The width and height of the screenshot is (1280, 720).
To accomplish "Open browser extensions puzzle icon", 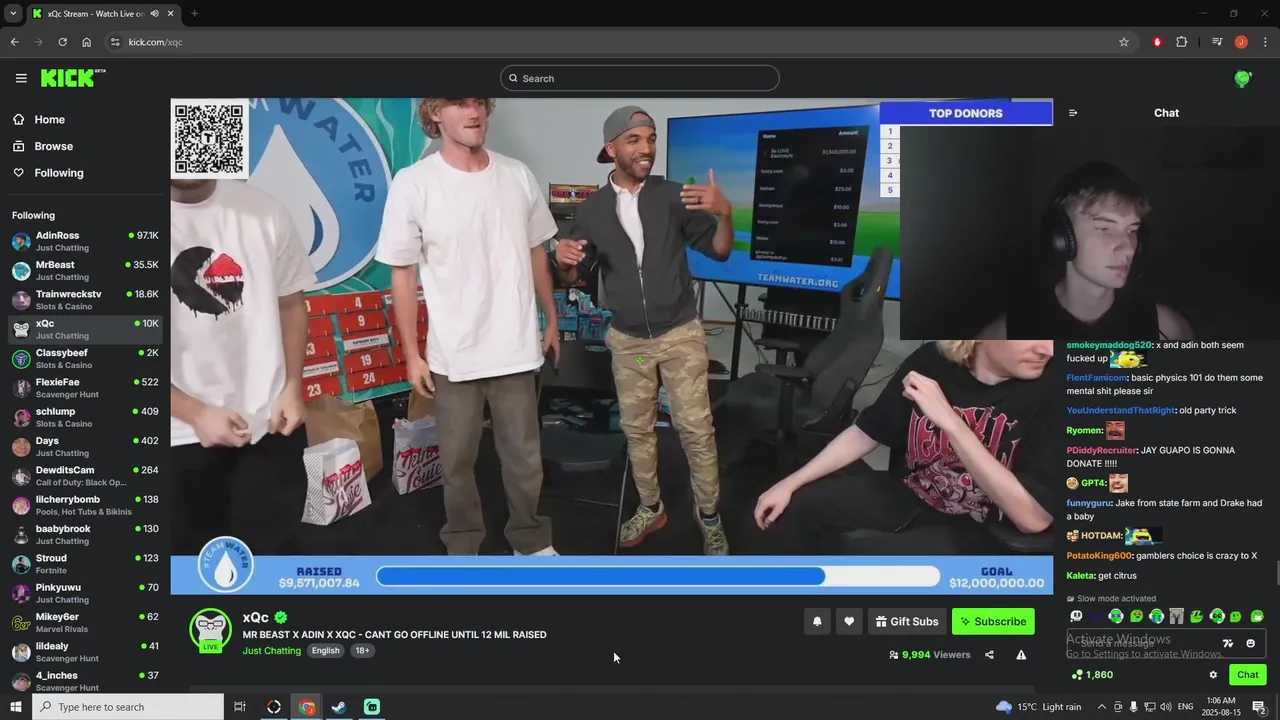I will (1182, 42).
